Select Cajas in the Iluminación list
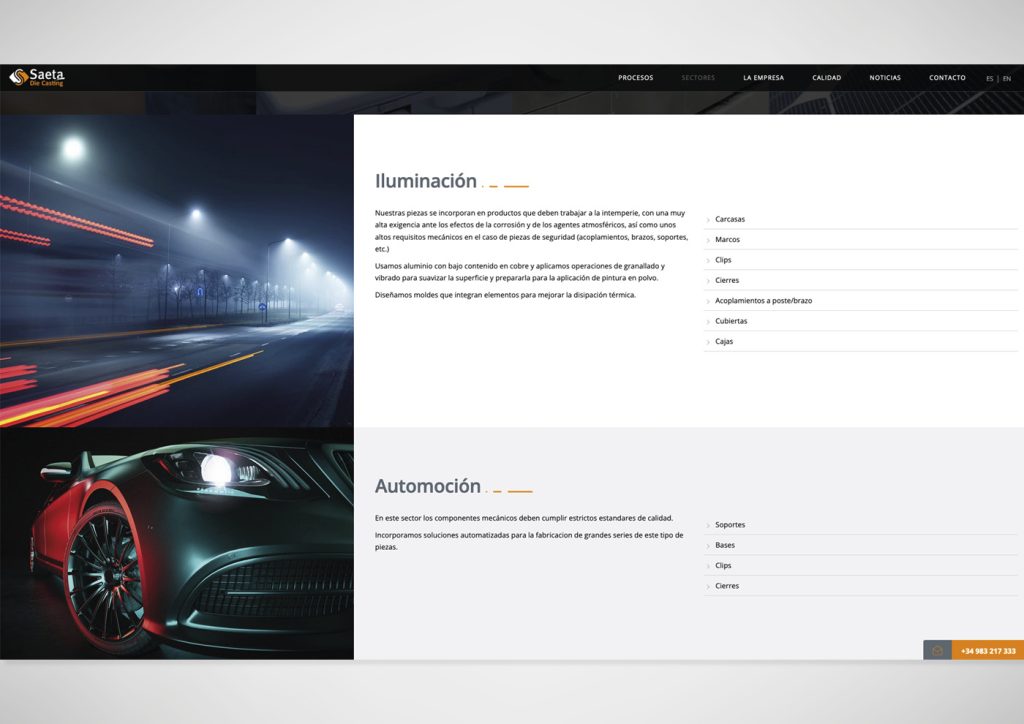Viewport: 1024px width, 724px height. point(860,341)
